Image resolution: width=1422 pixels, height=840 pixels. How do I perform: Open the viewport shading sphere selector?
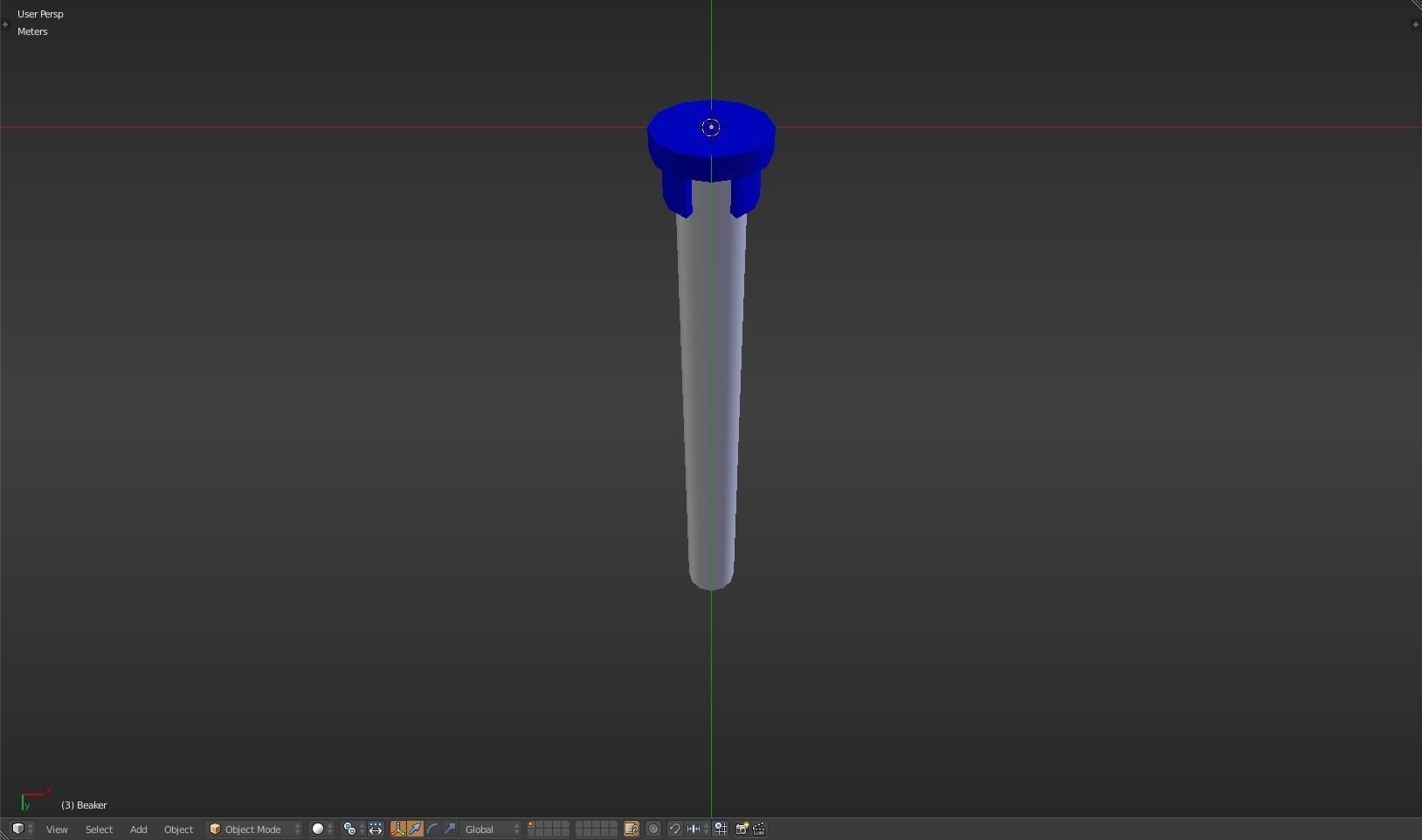(321, 829)
